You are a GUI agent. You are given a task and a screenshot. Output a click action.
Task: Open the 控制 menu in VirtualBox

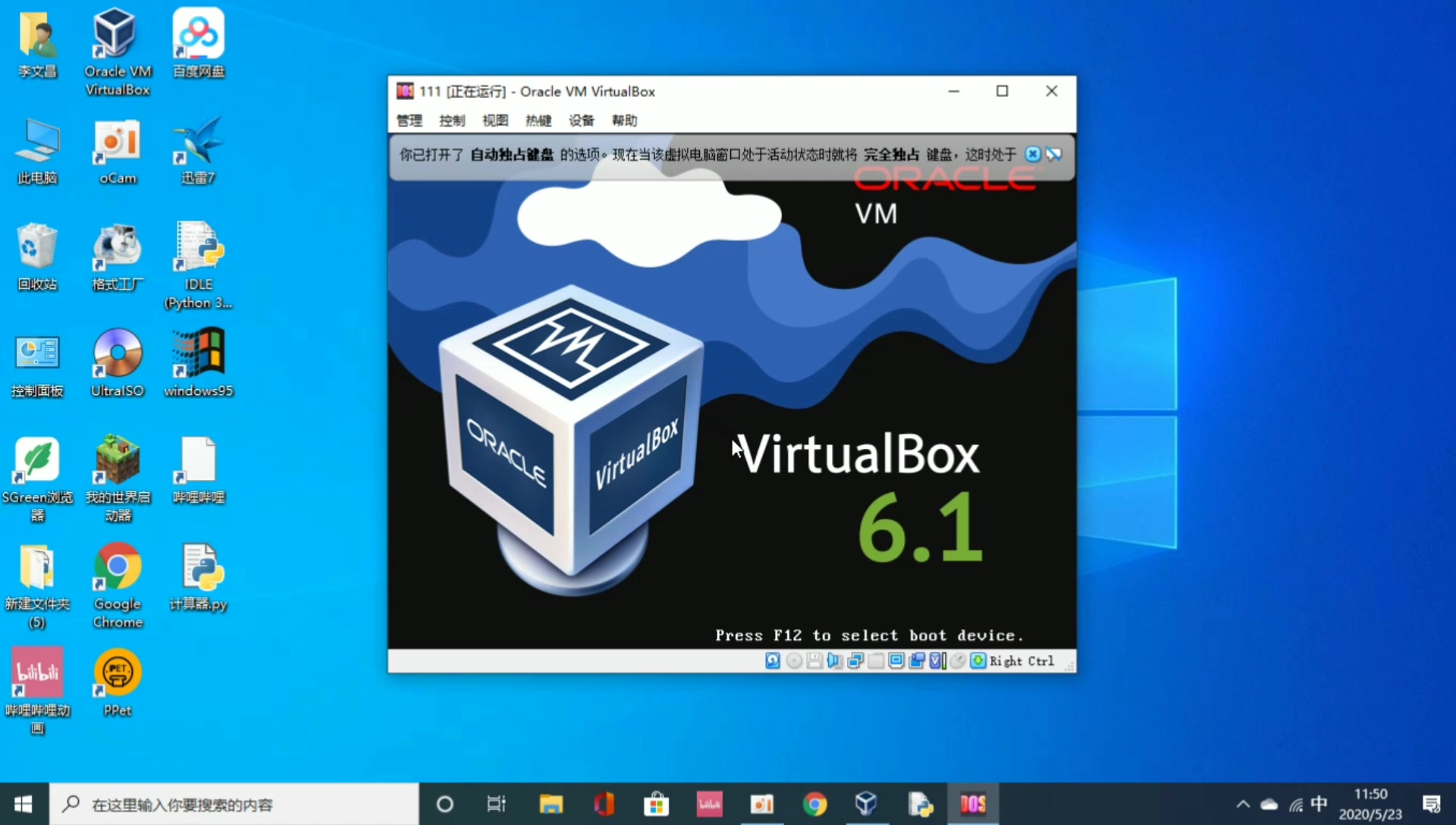pos(451,120)
